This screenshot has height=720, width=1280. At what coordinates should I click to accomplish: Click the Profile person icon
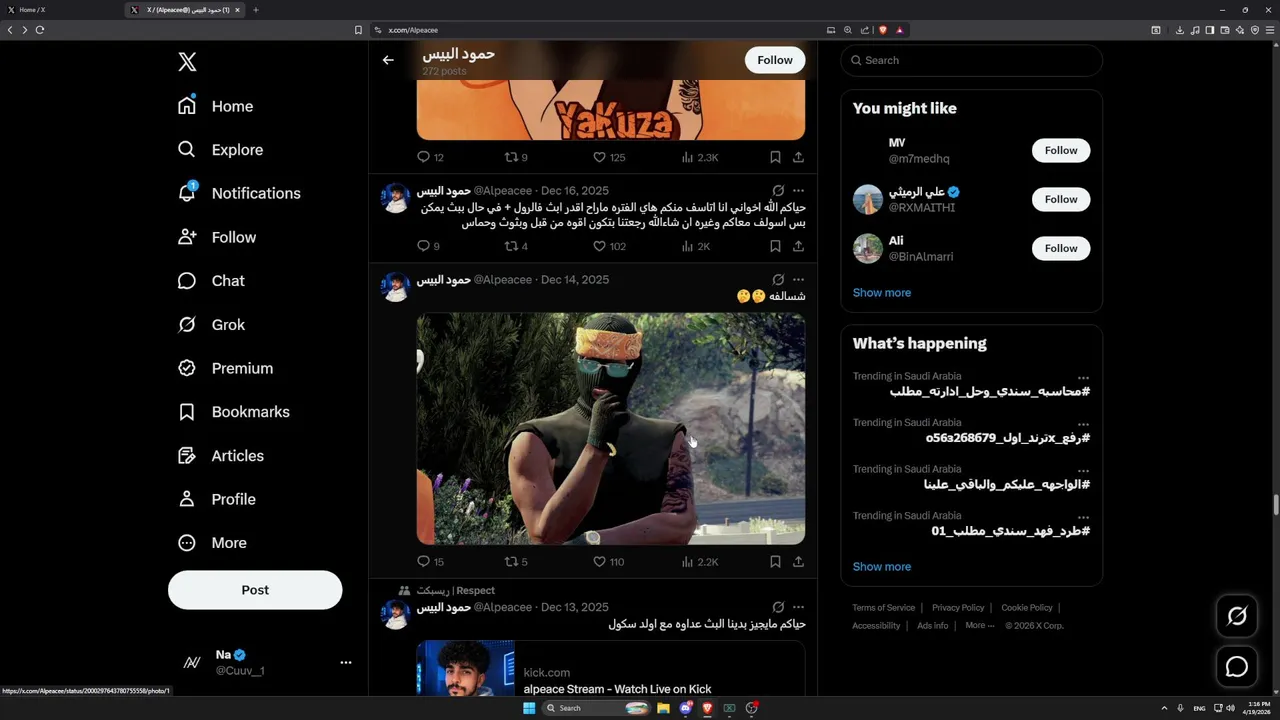(187, 499)
